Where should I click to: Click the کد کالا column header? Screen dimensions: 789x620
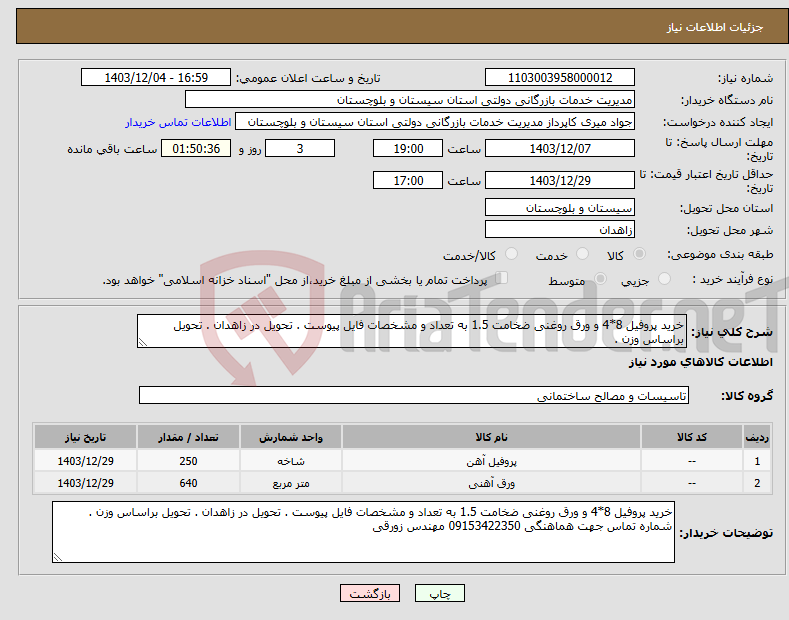pos(692,437)
